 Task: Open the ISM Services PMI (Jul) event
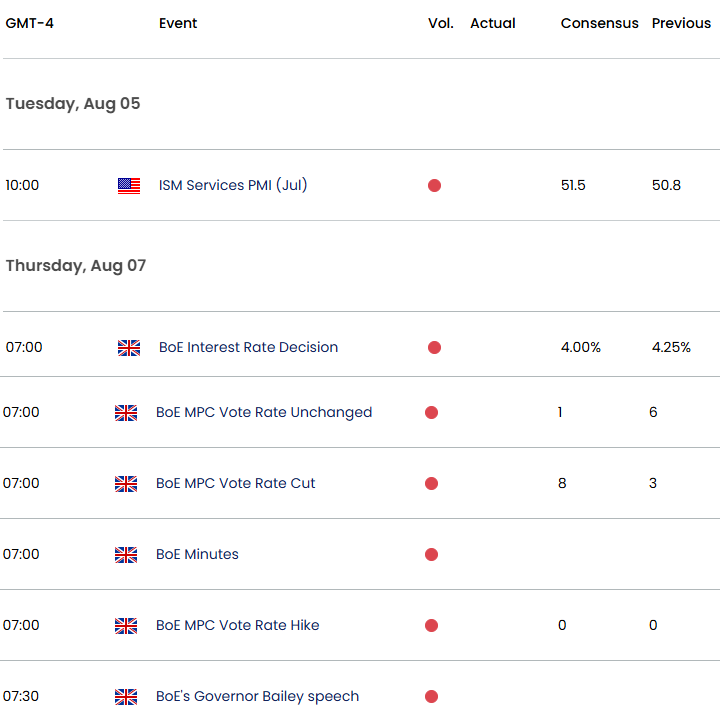point(233,185)
